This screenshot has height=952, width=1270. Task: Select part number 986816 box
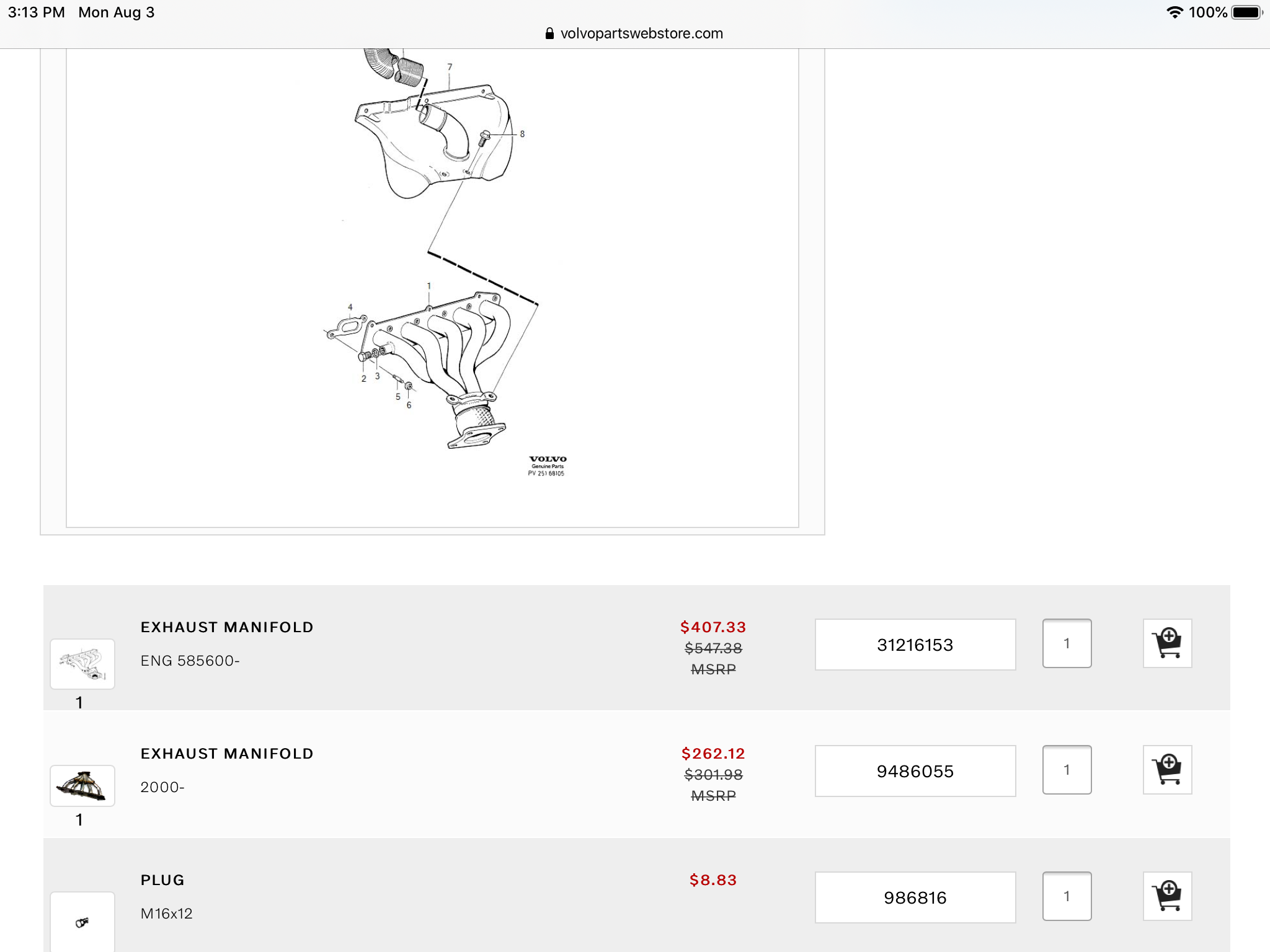[915, 897]
